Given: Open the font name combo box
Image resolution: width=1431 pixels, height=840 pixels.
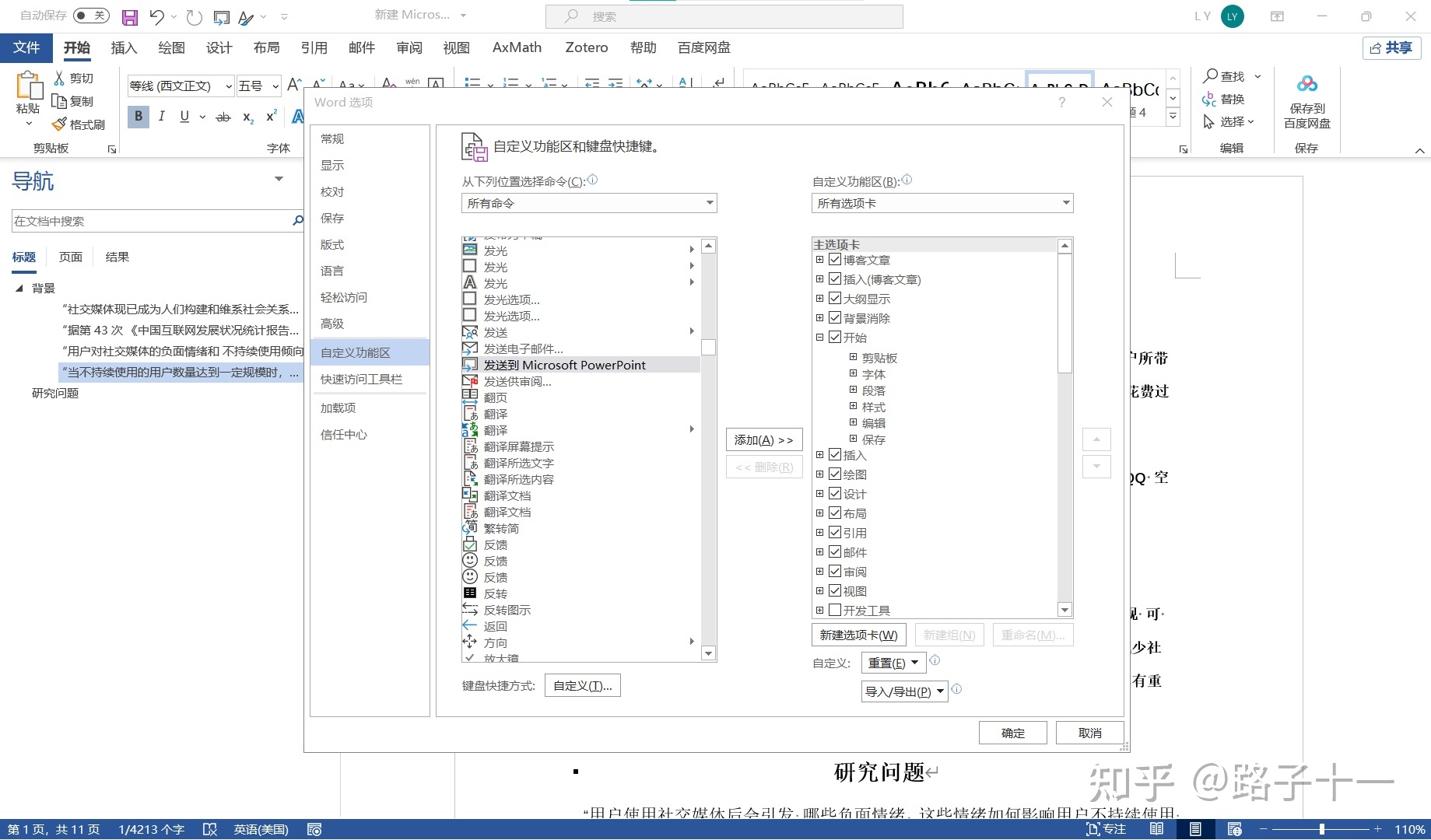Looking at the screenshot, I should (181, 86).
